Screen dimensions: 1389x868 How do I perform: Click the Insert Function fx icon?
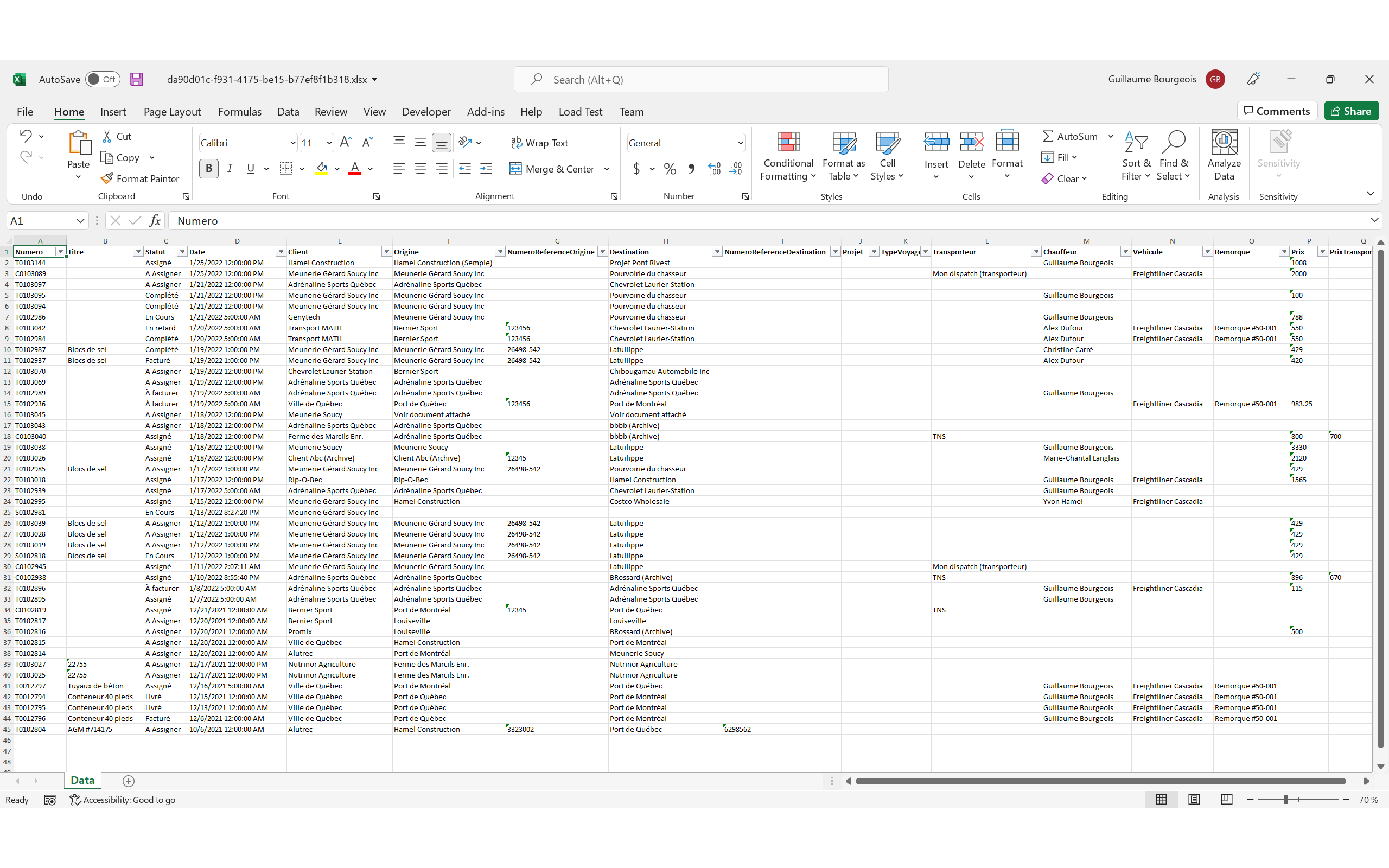click(x=155, y=220)
